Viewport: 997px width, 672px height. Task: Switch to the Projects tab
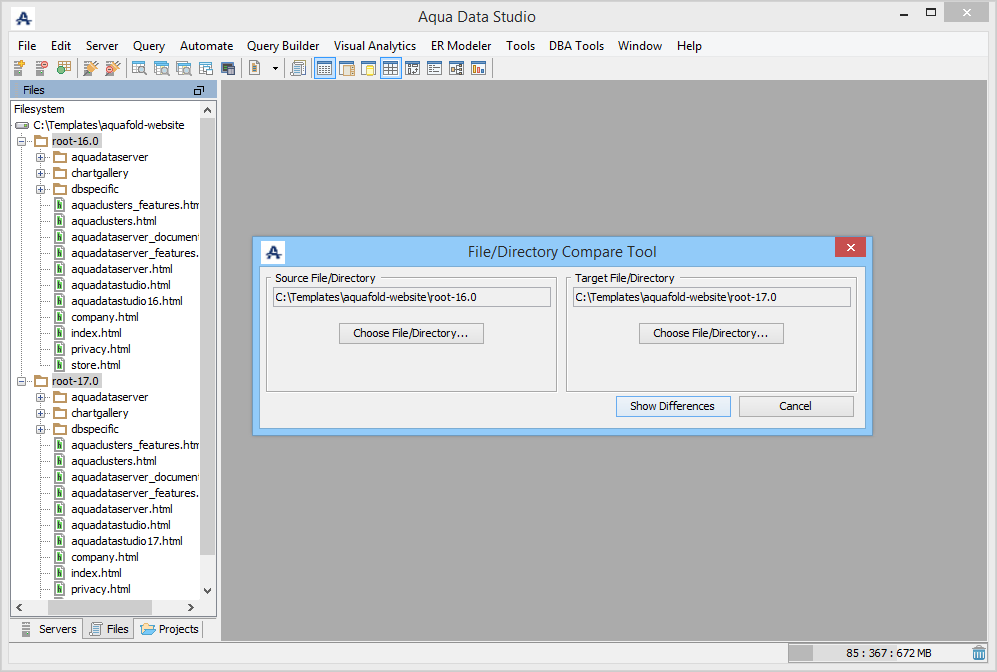169,629
